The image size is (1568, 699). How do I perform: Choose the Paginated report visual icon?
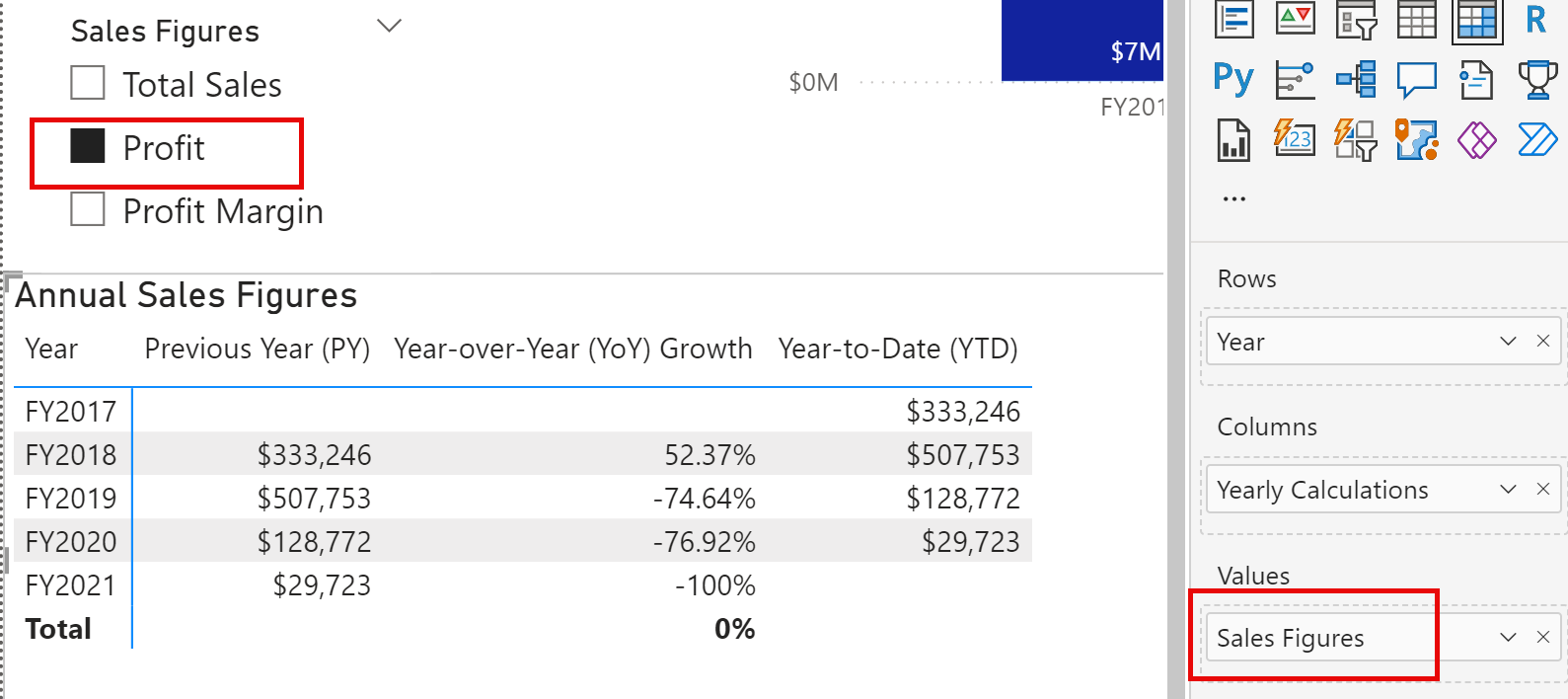1233,139
